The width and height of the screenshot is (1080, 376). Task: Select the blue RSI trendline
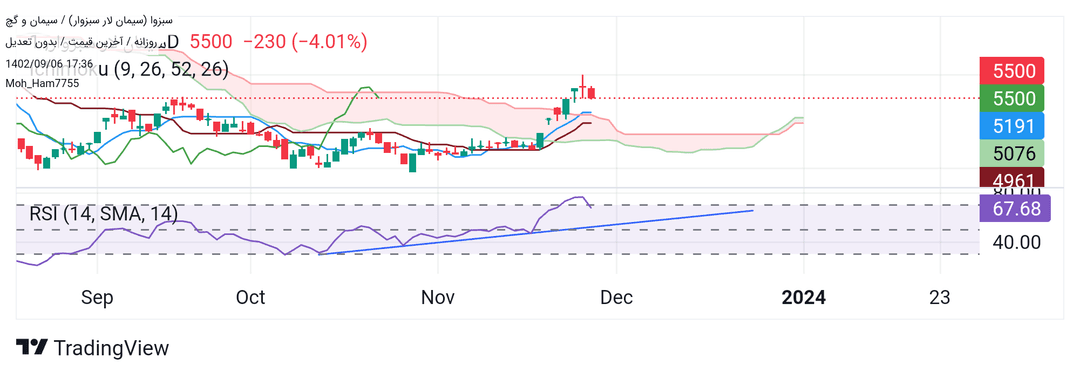[535, 232]
